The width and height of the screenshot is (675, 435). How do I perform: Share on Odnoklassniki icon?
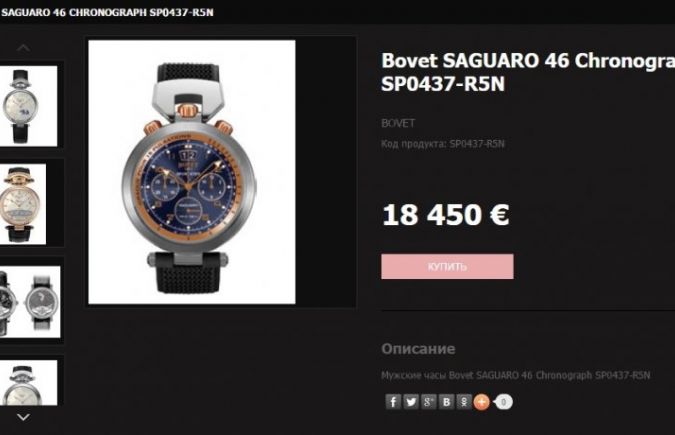pyautogui.click(x=464, y=402)
